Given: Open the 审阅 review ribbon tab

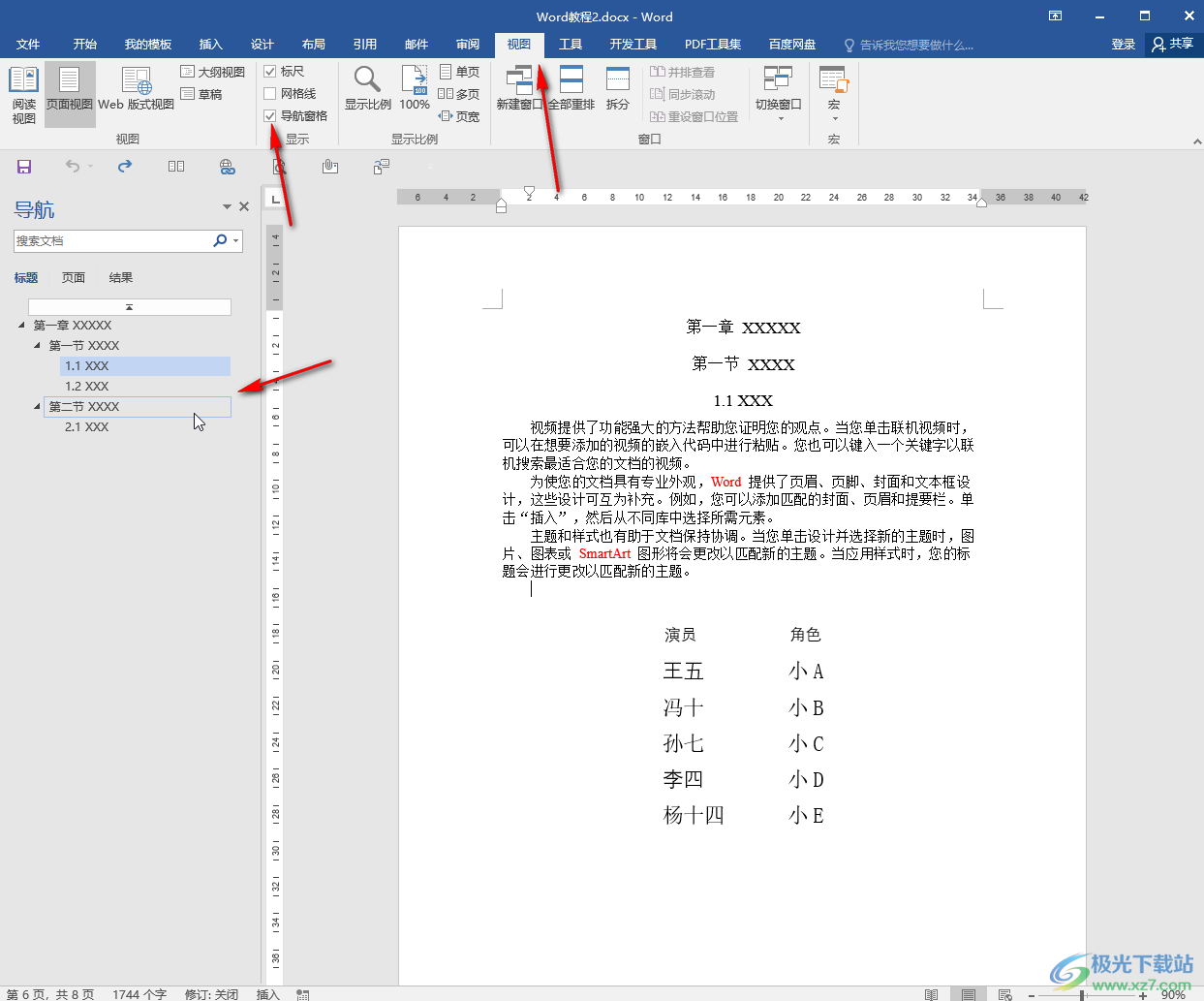Looking at the screenshot, I should click(x=468, y=45).
